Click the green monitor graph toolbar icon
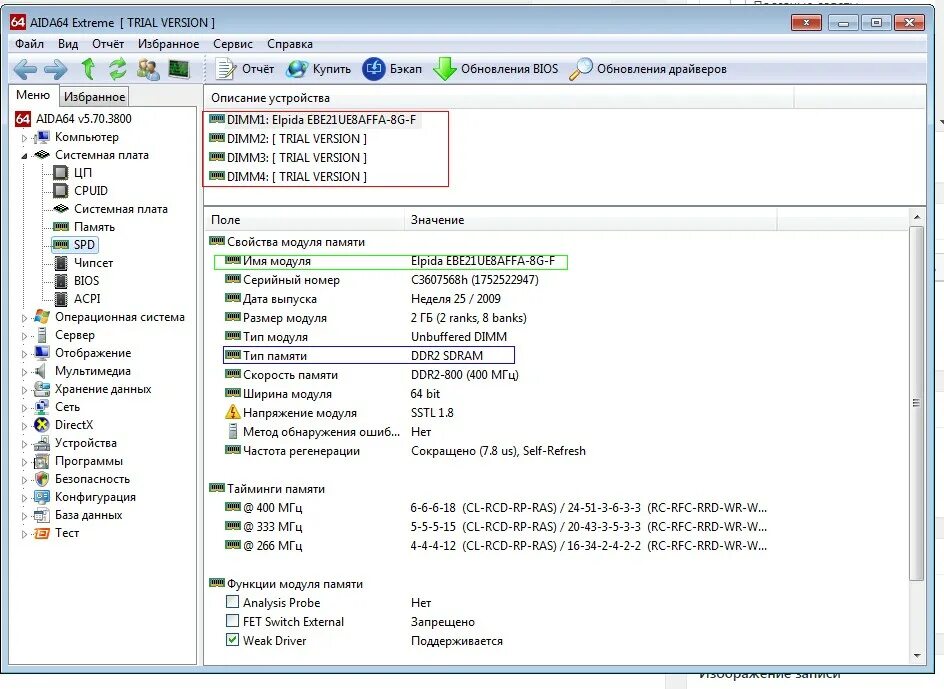This screenshot has width=944, height=689. tap(179, 69)
